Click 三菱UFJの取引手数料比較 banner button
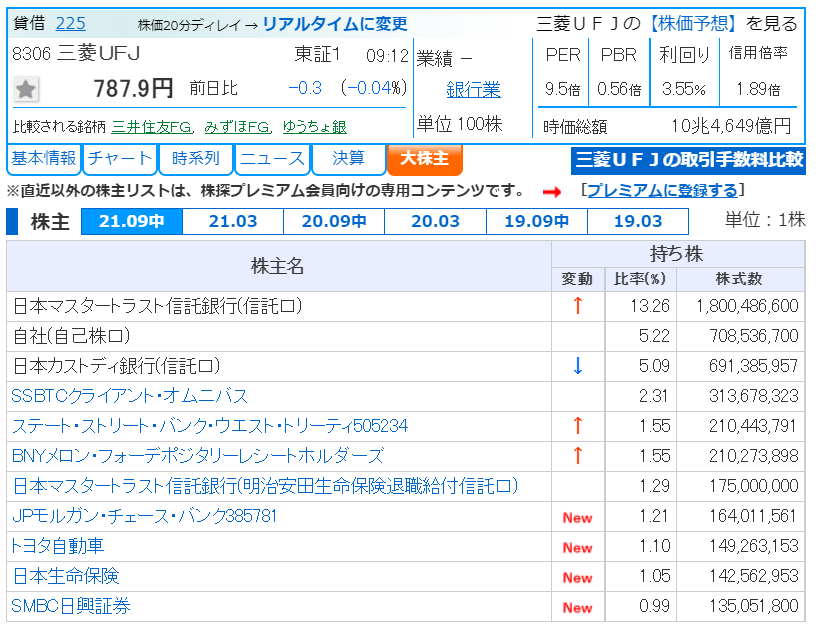 (x=688, y=160)
